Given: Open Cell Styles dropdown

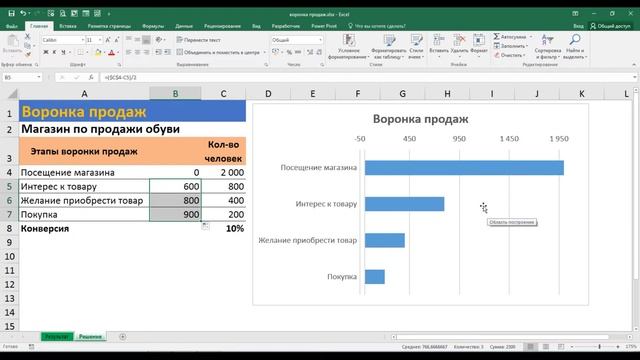Looking at the screenshot, I should coord(416,47).
